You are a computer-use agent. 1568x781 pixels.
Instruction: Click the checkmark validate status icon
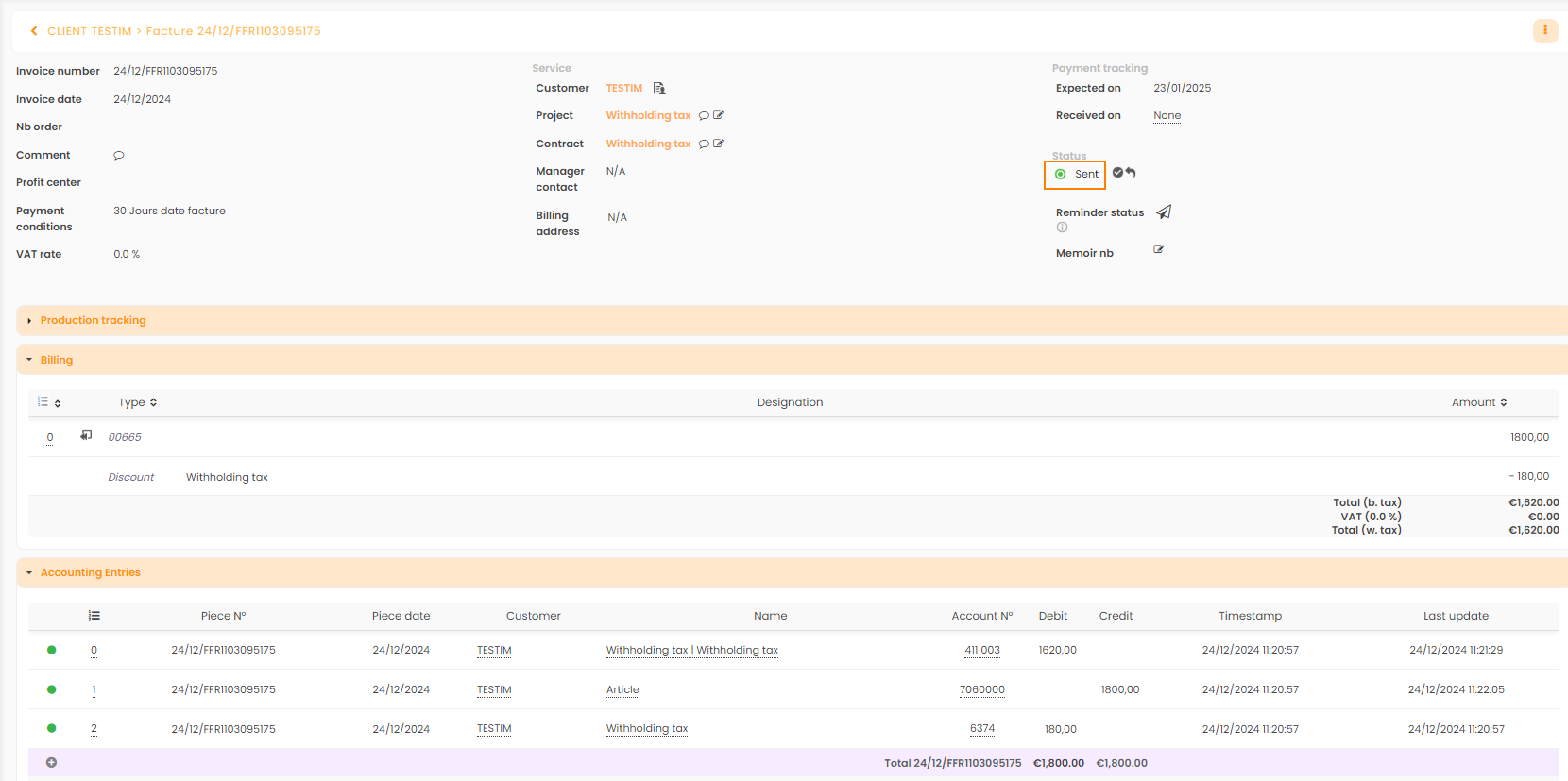1117,173
